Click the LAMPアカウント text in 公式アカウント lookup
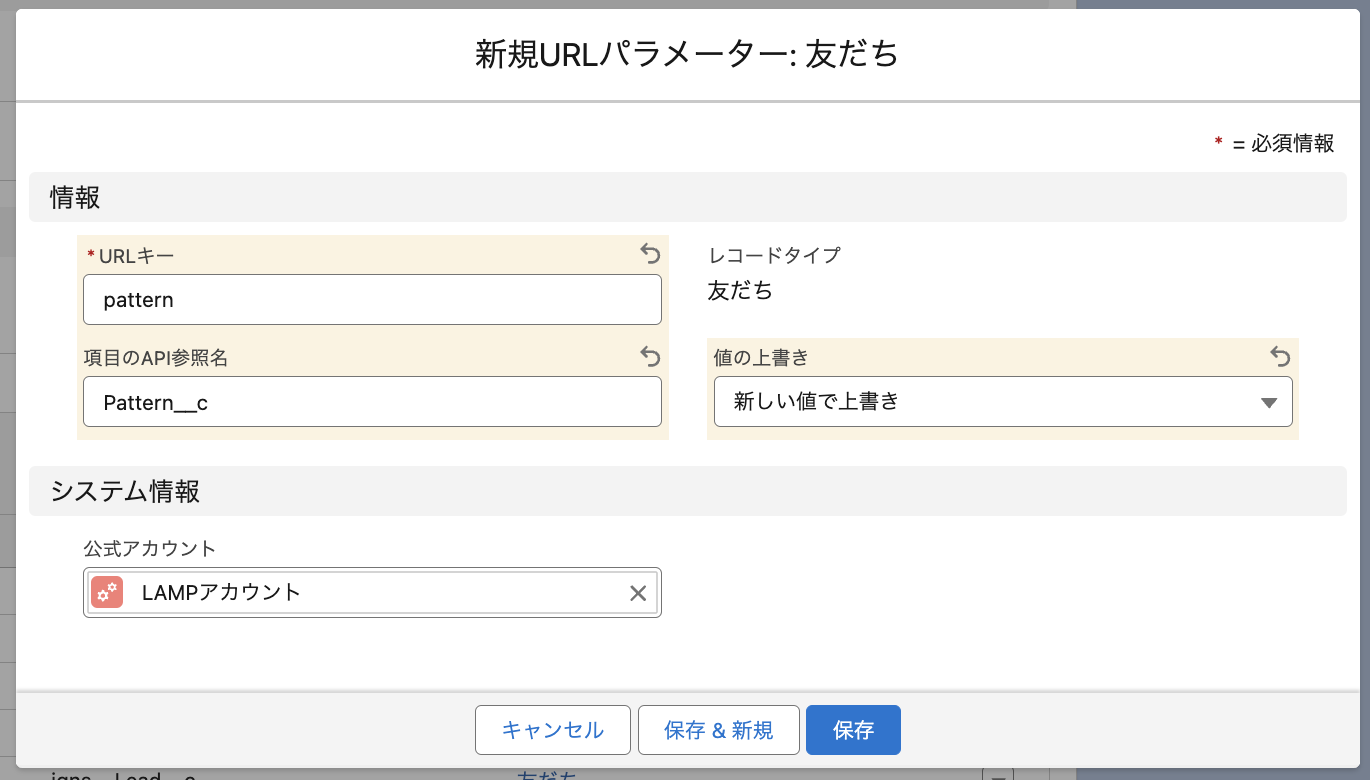The image size is (1370, 780). coord(221,592)
